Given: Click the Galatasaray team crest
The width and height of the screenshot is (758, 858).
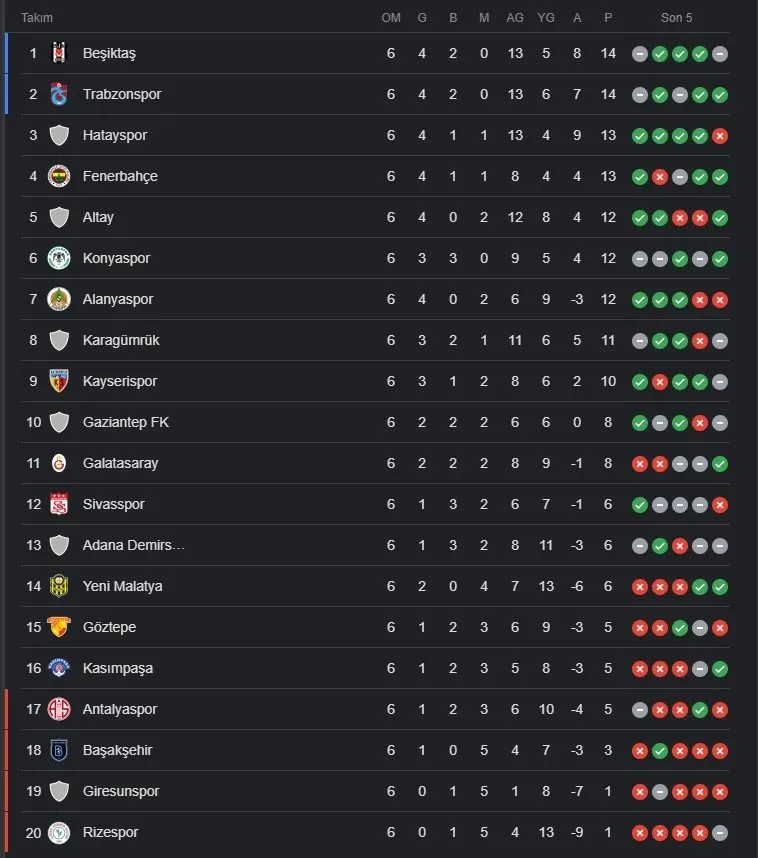Looking at the screenshot, I should [59, 463].
